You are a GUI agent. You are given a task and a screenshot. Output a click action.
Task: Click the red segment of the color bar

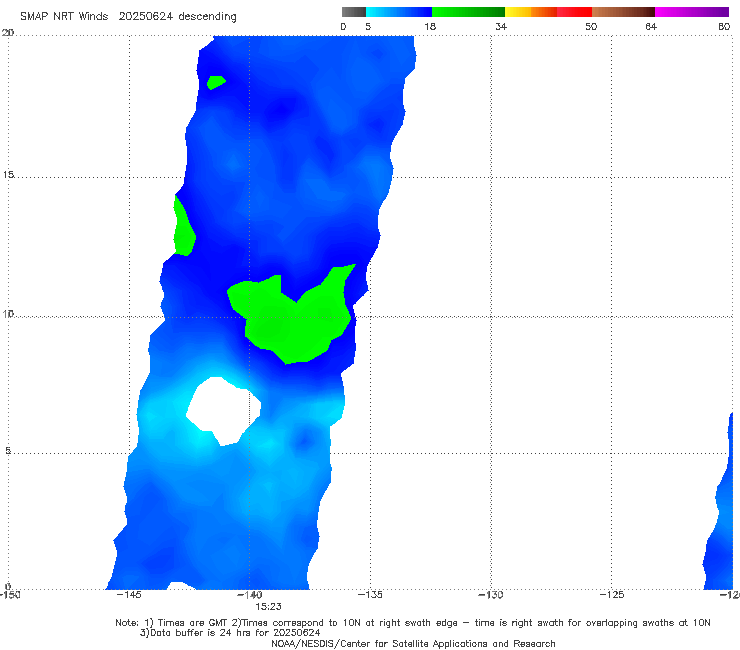574,12
